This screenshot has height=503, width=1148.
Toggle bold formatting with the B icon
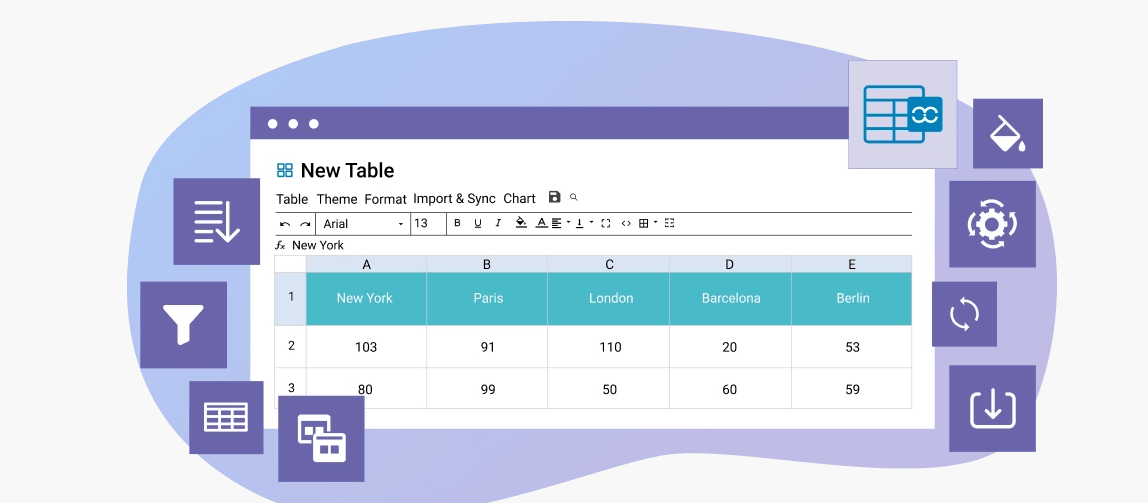pos(458,223)
